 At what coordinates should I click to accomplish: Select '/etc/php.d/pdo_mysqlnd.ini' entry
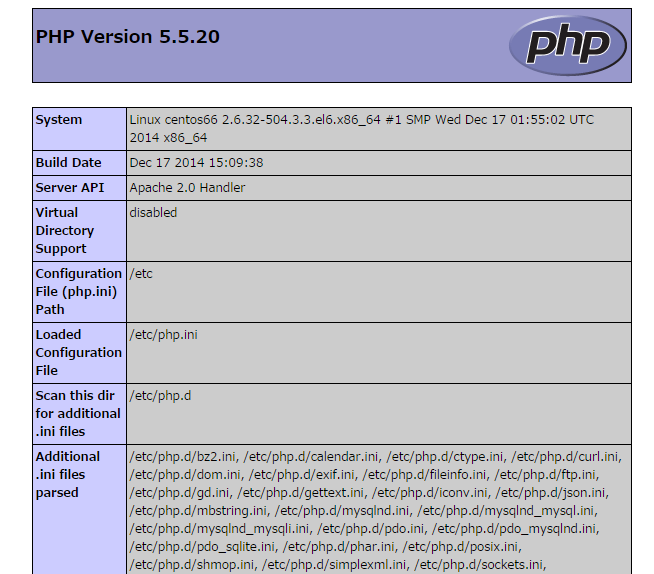(x=513, y=529)
